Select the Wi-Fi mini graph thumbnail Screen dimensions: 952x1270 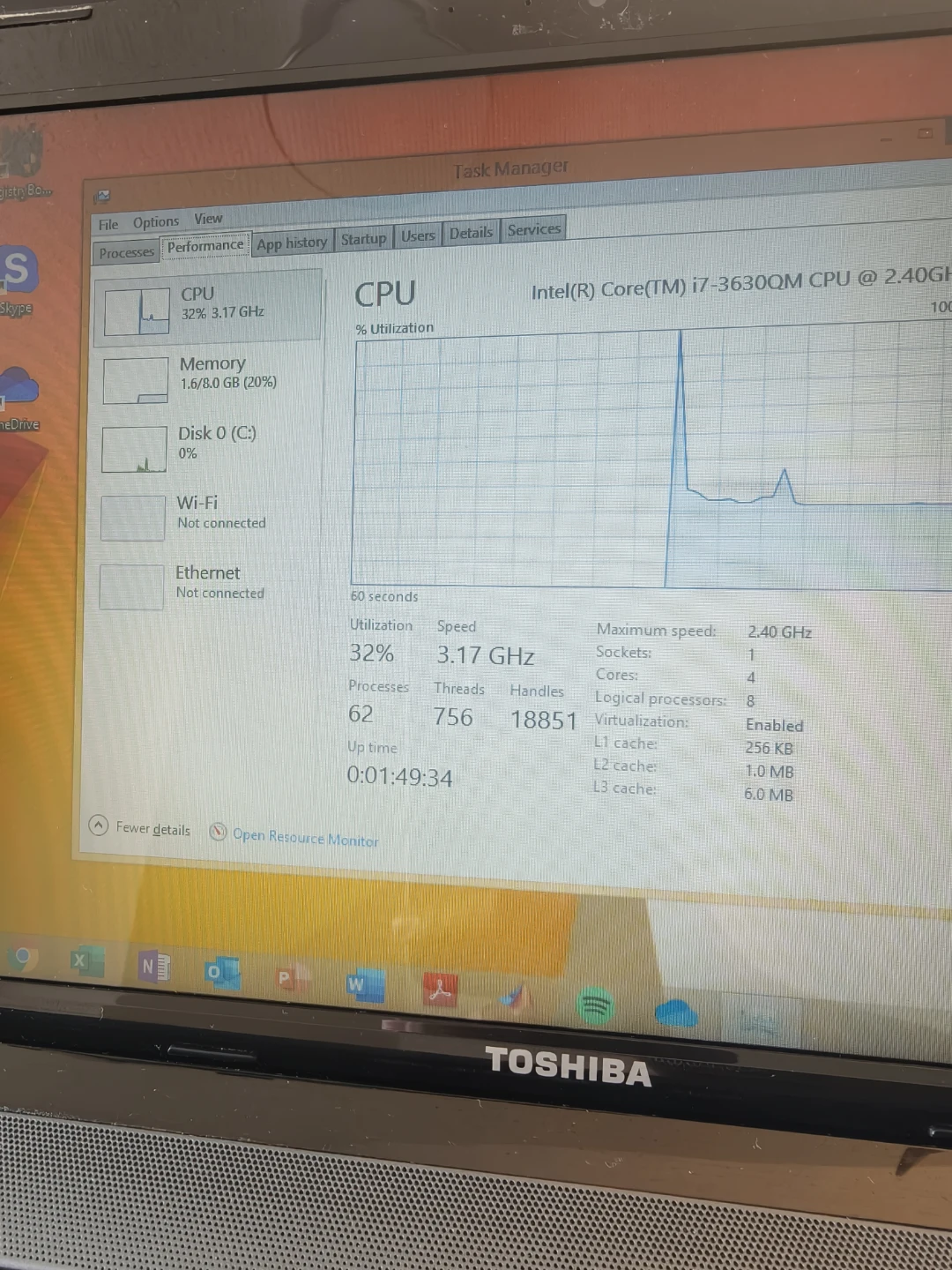(133, 518)
